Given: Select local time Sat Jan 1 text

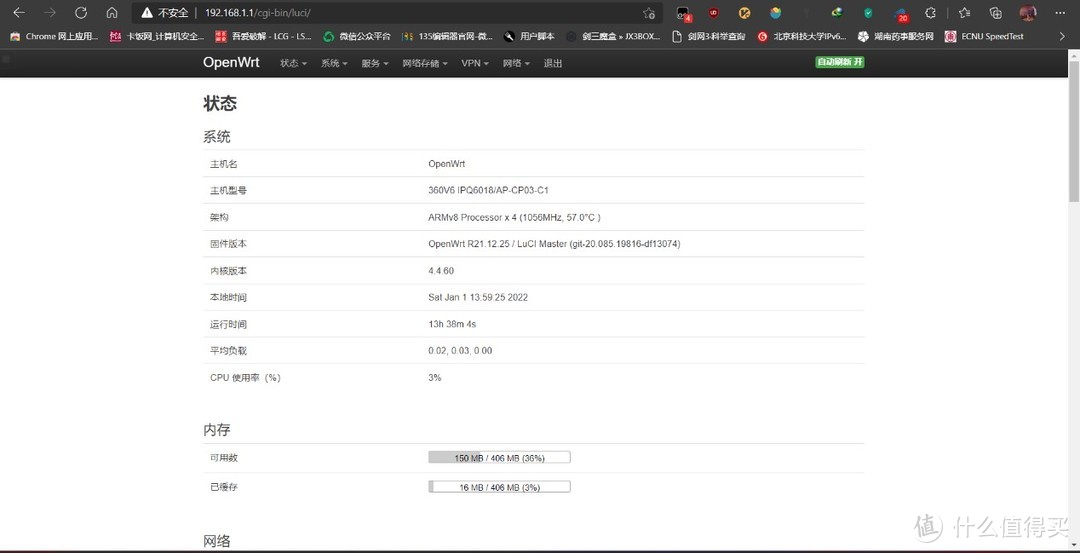Looking at the screenshot, I should click(478, 298).
